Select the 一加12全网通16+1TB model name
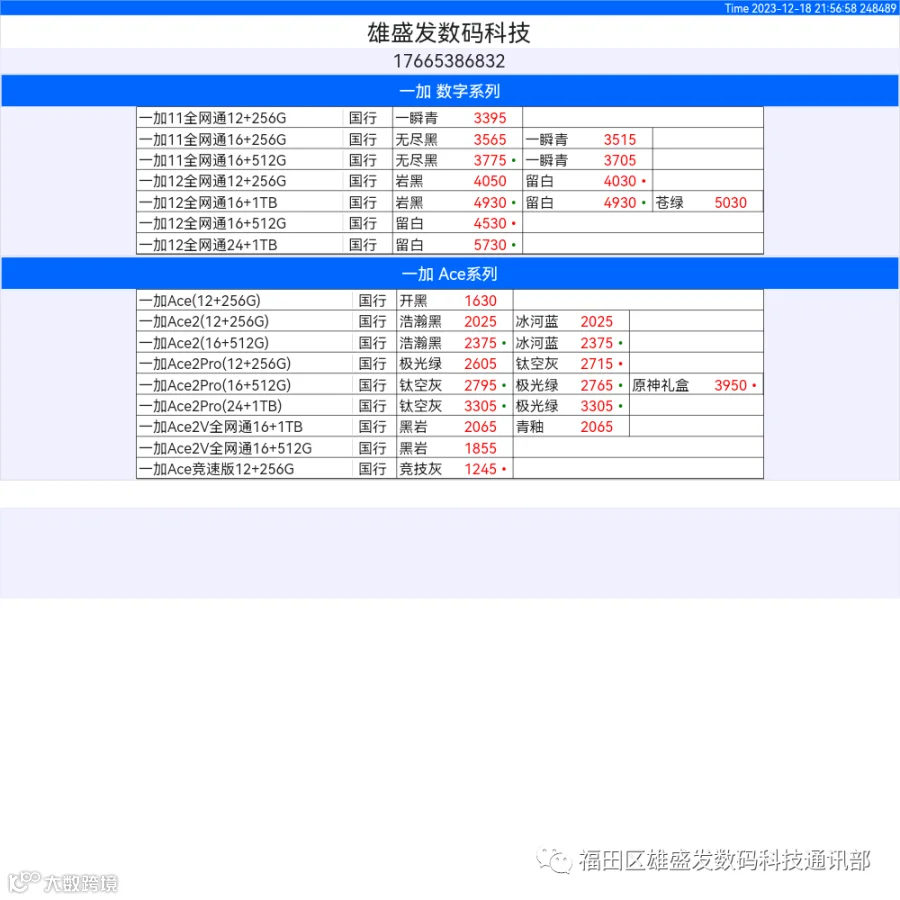Image resolution: width=900 pixels, height=900 pixels. 208,203
